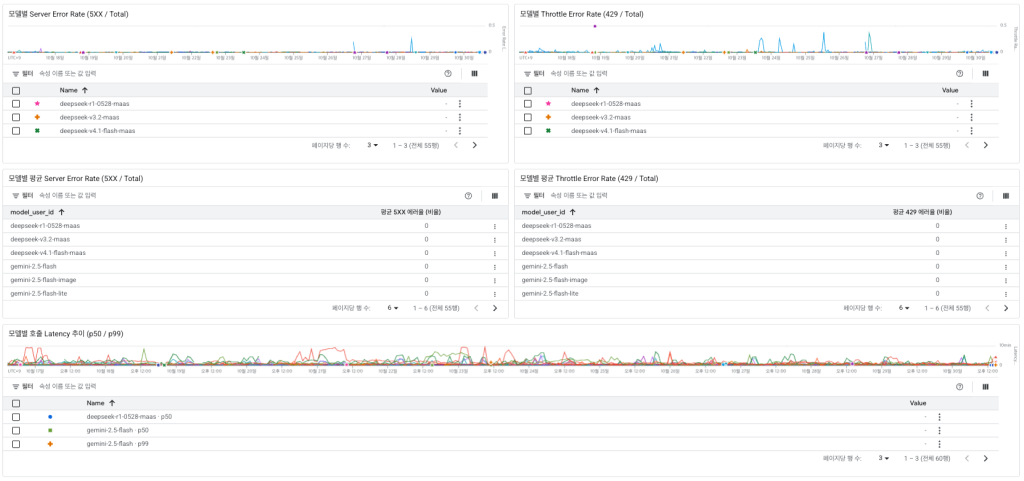Go to next page in 평균 Throttle Error Rate table

[1006, 308]
